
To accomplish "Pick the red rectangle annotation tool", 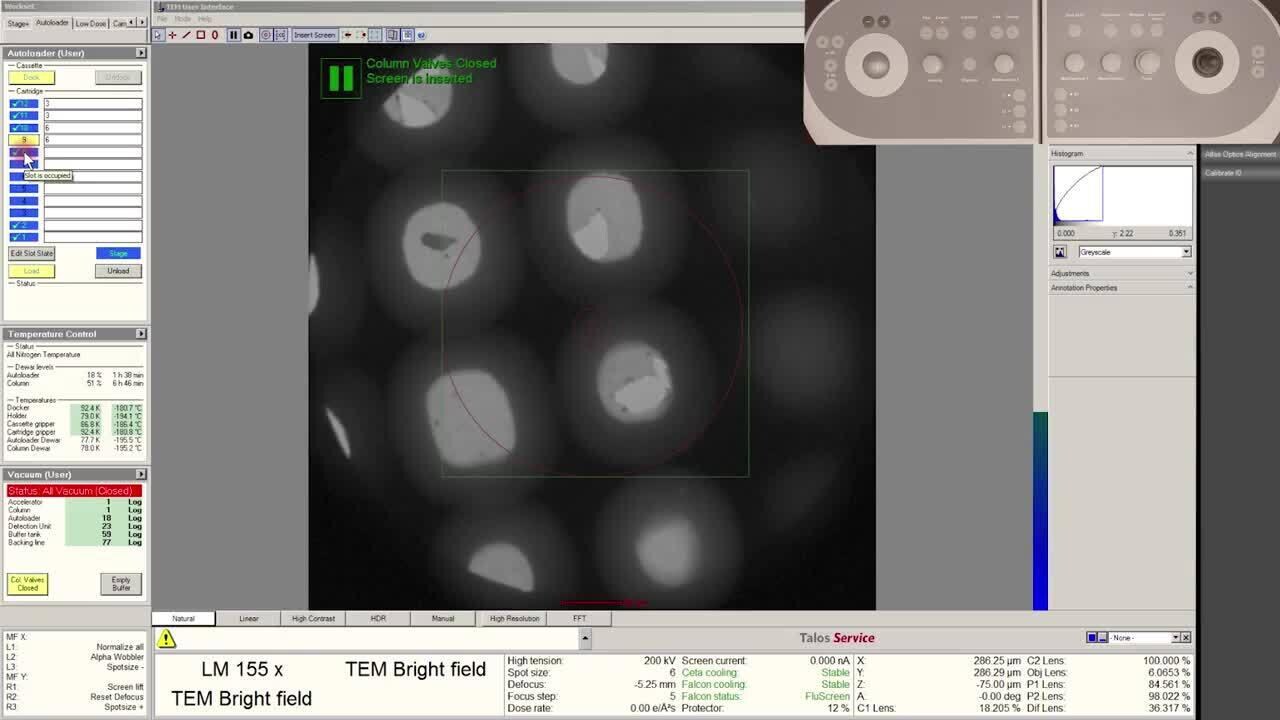I will coord(200,35).
